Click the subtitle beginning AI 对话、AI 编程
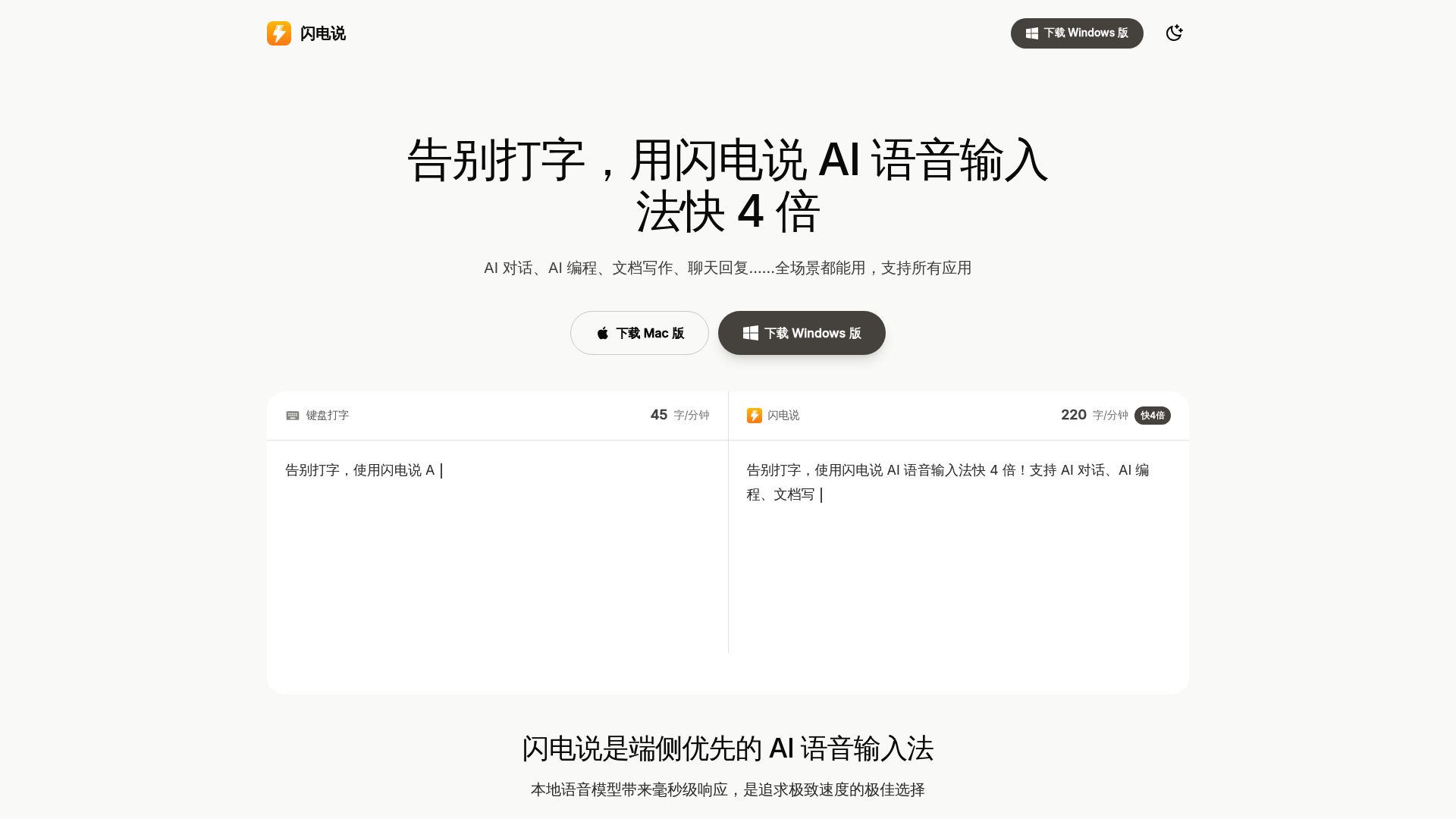 pyautogui.click(x=728, y=268)
